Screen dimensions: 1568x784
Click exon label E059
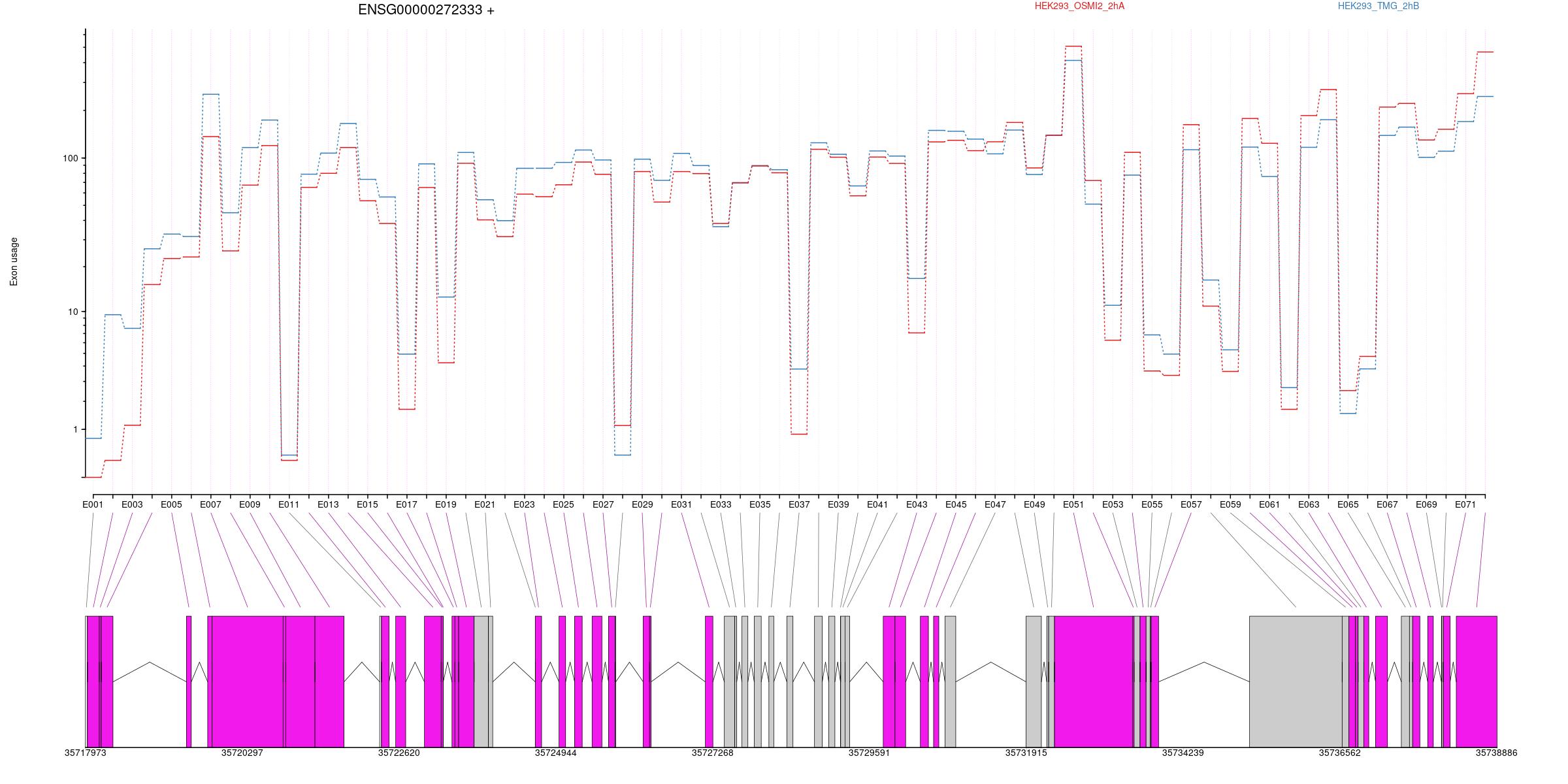pyautogui.click(x=1230, y=504)
